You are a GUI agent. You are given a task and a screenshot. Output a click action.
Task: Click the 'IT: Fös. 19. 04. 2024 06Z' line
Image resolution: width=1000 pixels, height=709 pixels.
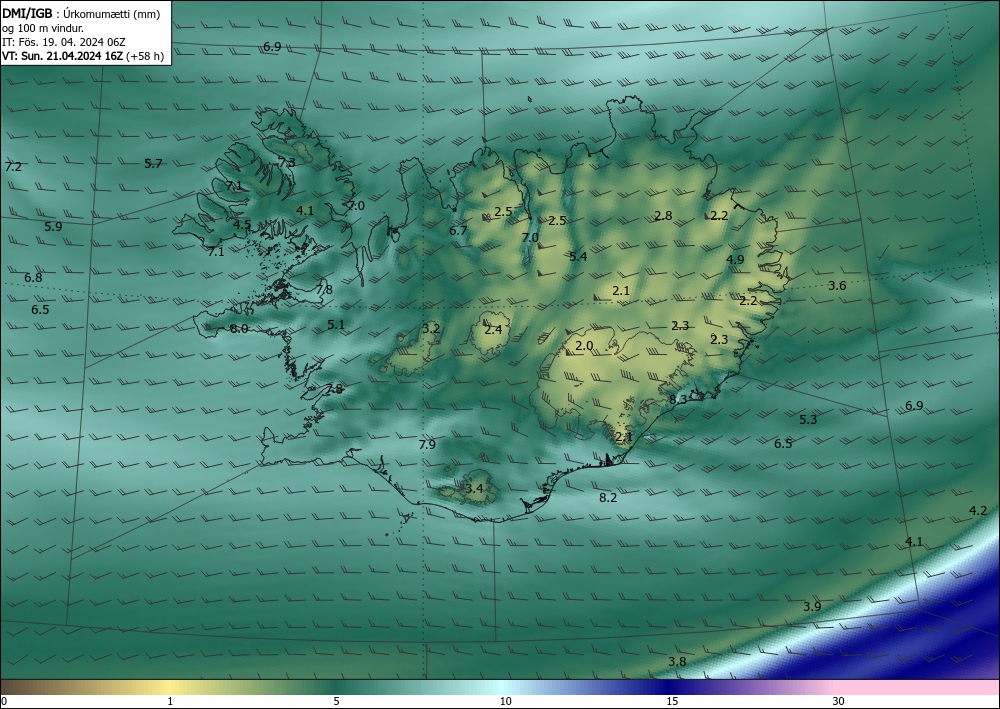(x=64, y=42)
